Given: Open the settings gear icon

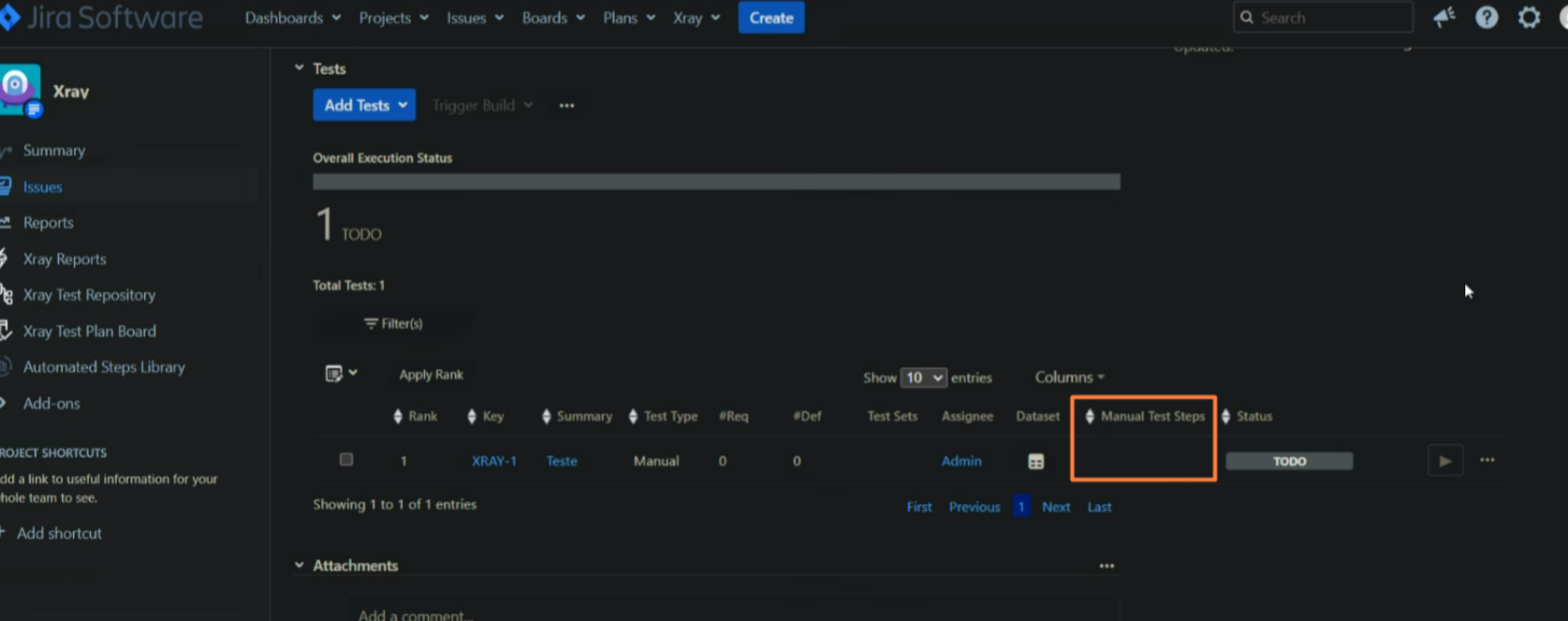Looking at the screenshot, I should 1529,18.
